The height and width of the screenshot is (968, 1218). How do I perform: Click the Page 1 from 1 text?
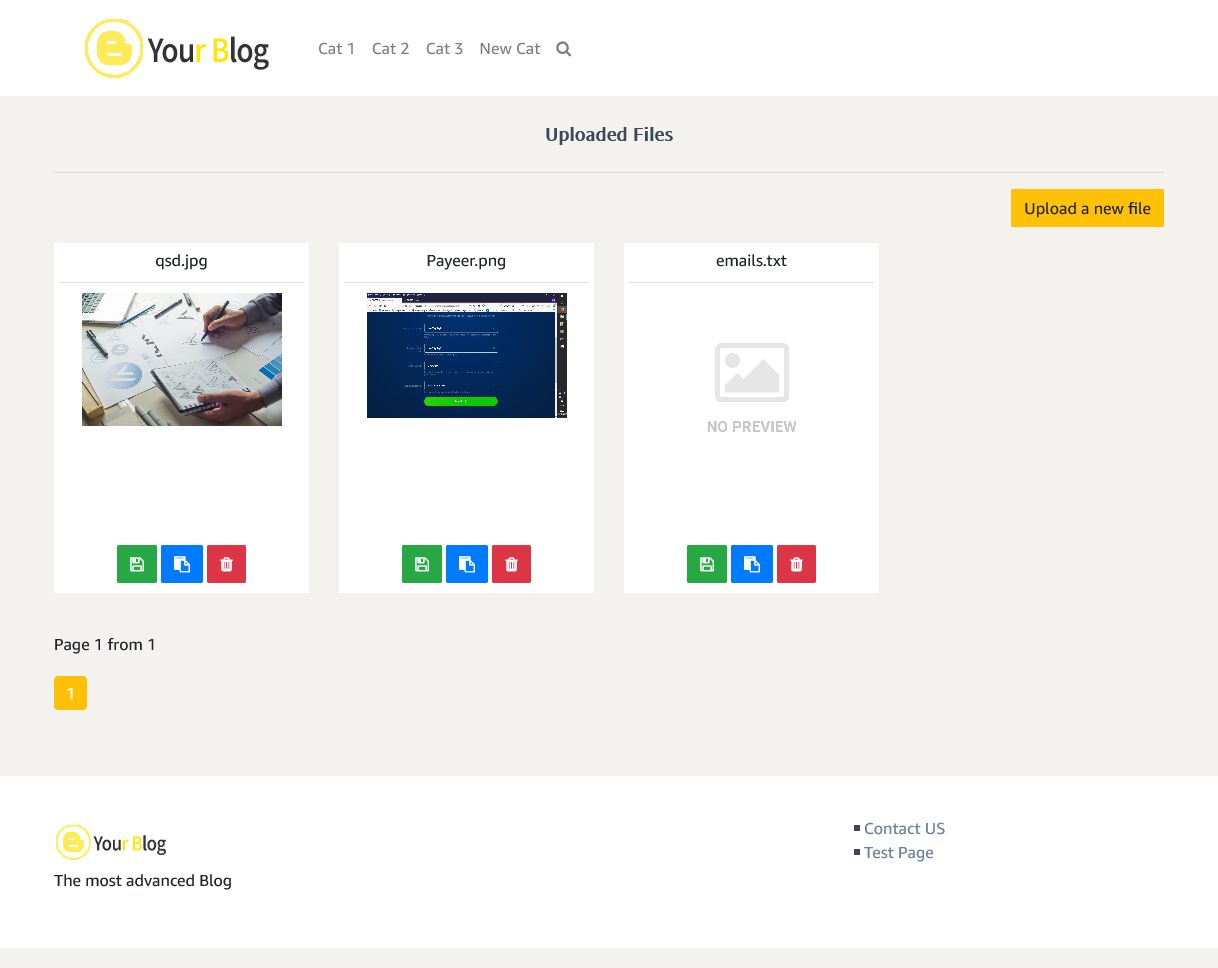point(105,644)
